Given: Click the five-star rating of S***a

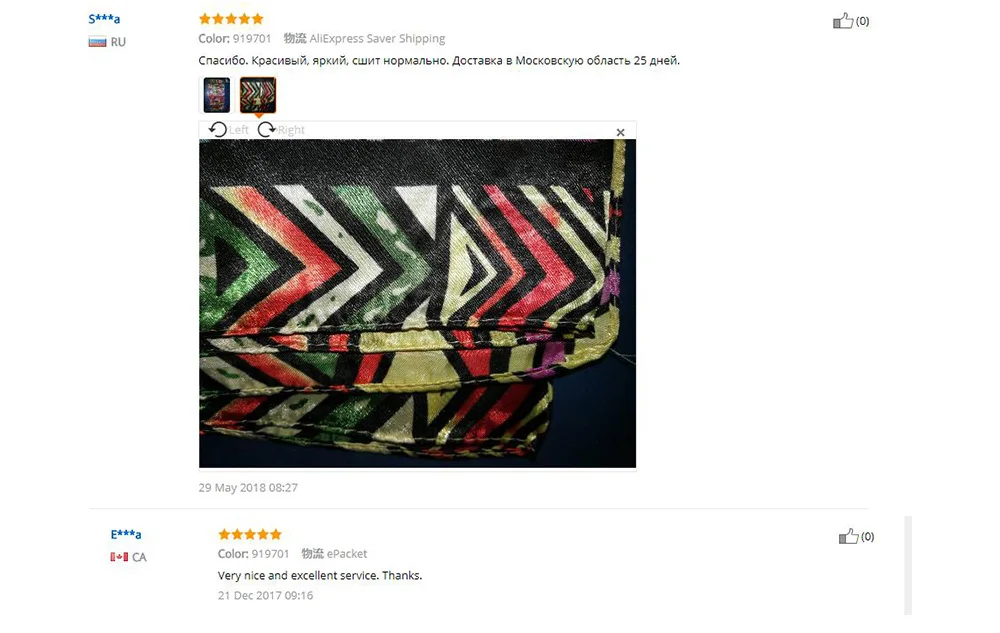Looking at the screenshot, I should click(231, 18).
